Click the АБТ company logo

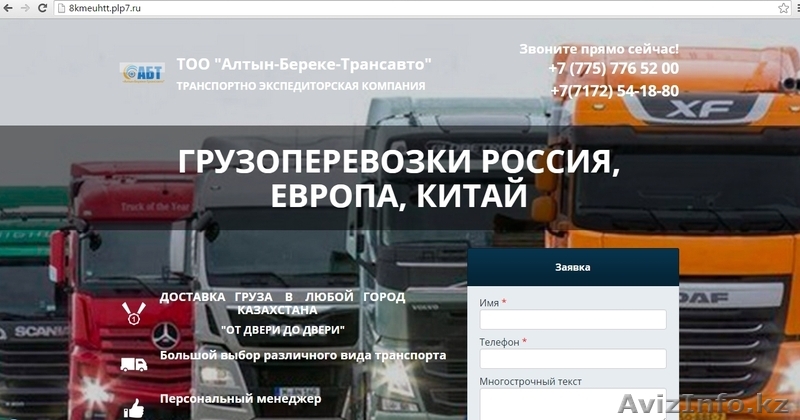tap(142, 72)
